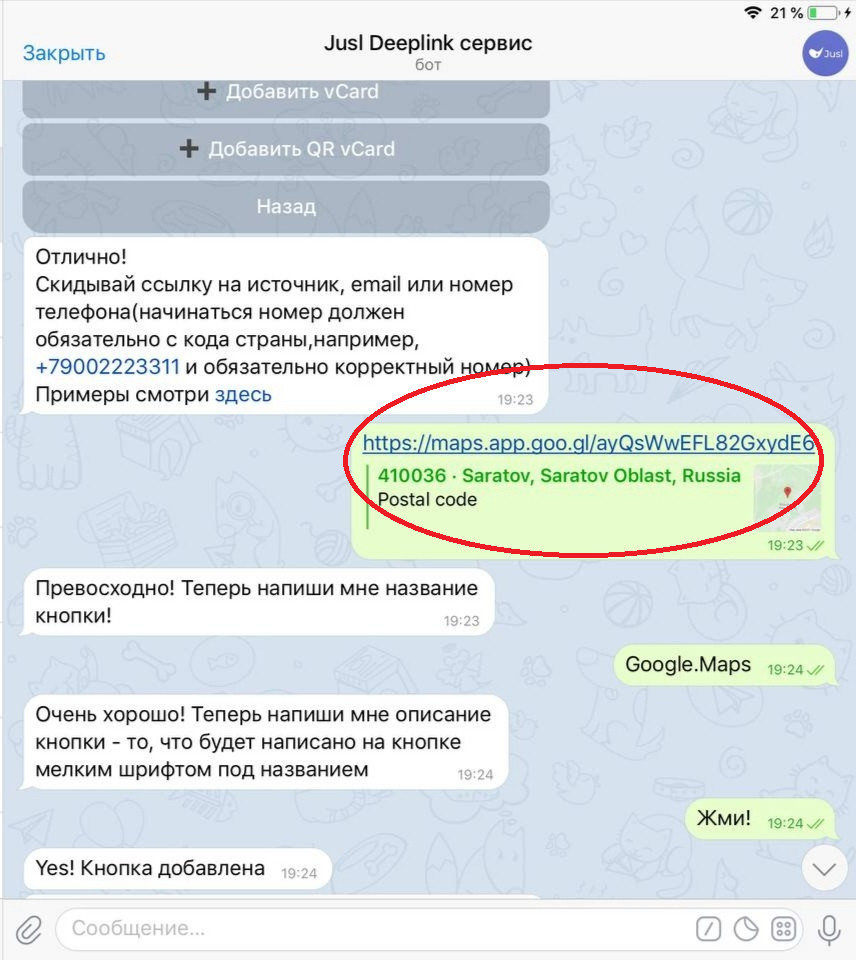856x960 pixels.
Task: Open the map preview thumbnail
Action: (x=786, y=498)
